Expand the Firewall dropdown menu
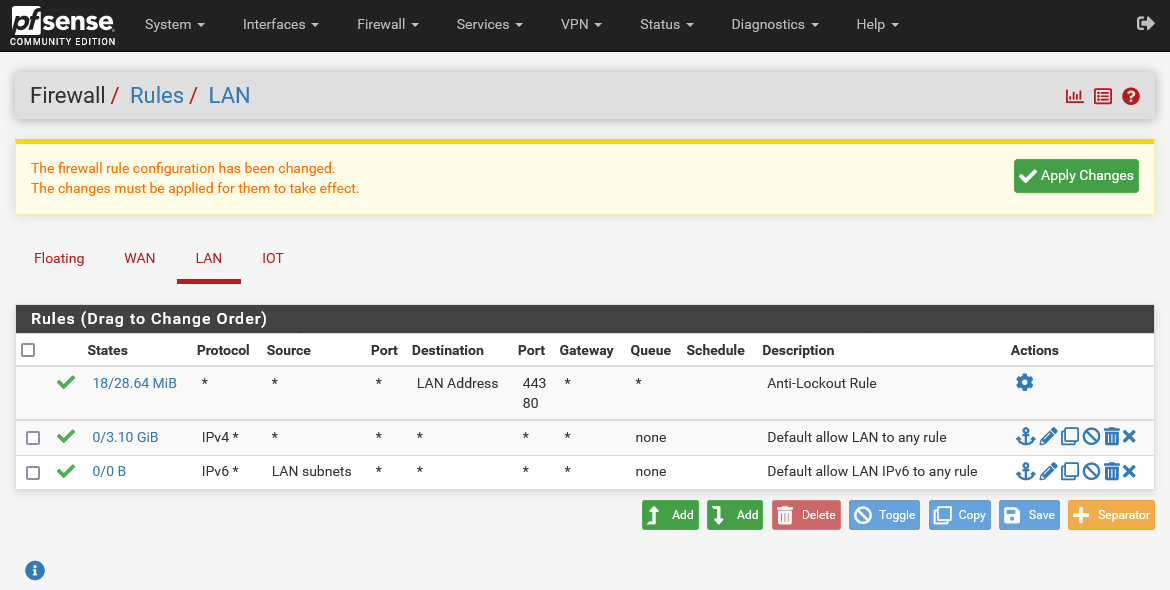Image resolution: width=1170 pixels, height=590 pixels. [387, 24]
